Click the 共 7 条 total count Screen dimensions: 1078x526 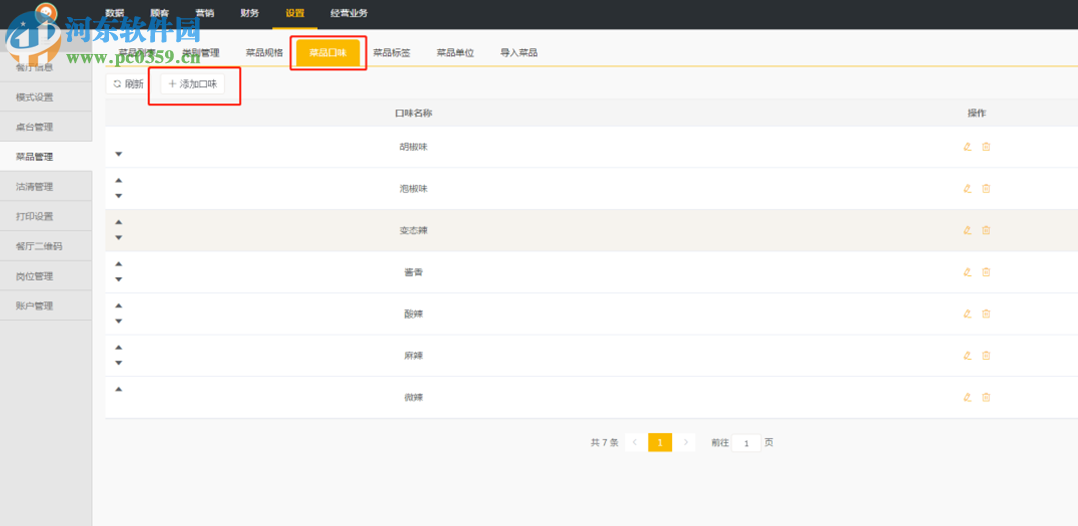pos(604,443)
